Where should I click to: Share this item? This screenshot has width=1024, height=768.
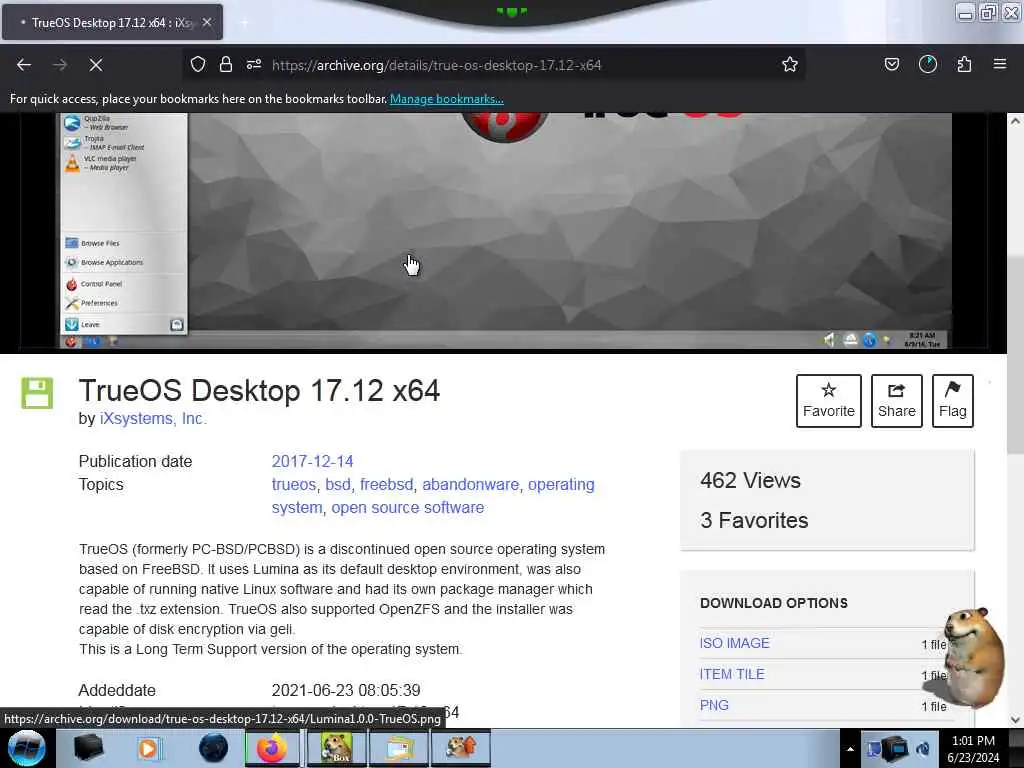(x=897, y=401)
